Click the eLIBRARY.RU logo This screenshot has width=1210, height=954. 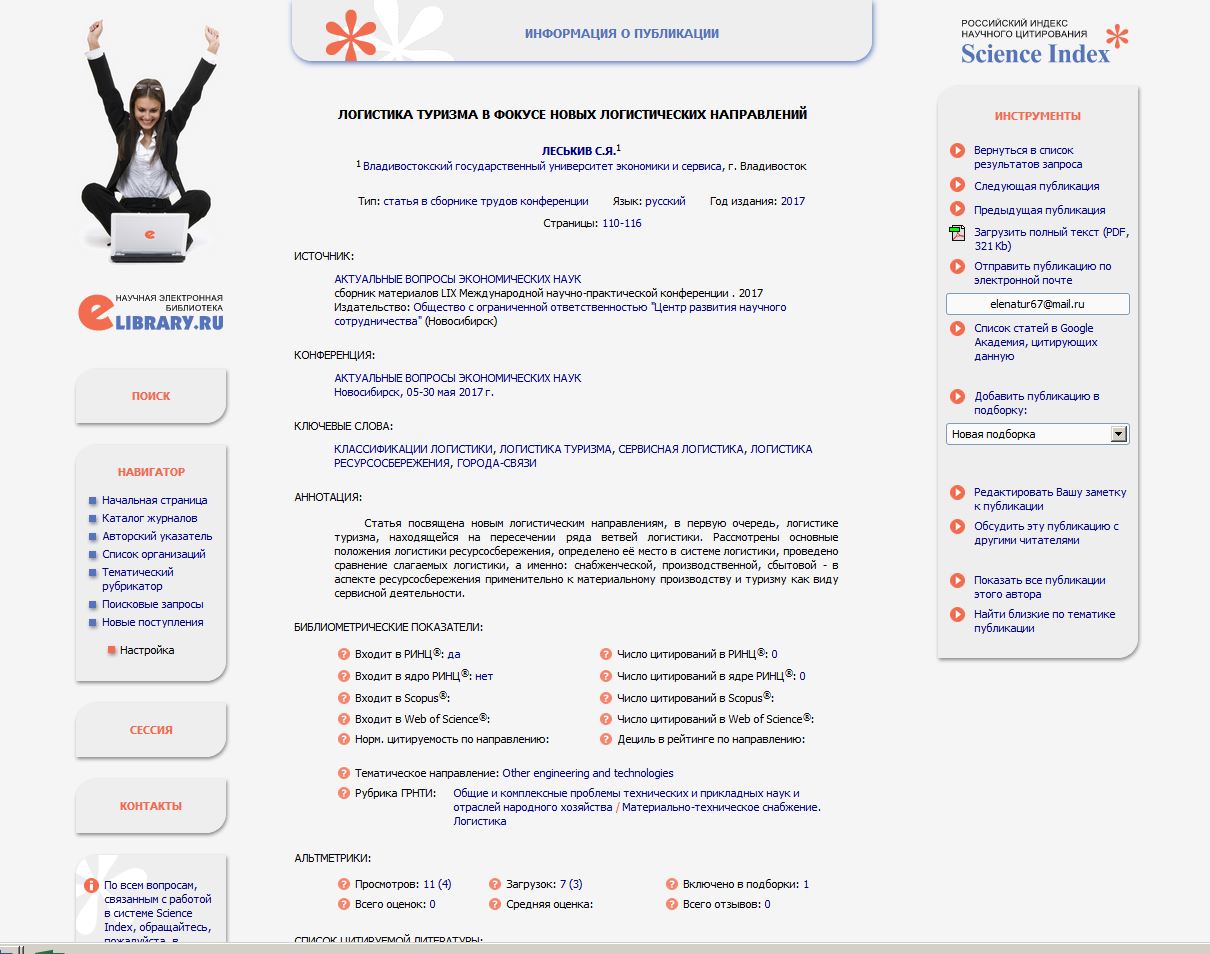click(151, 311)
